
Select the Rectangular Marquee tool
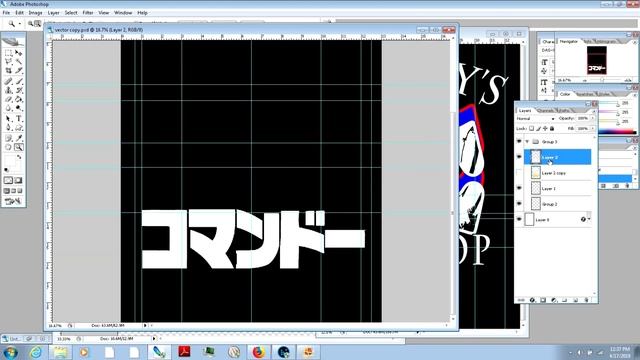pyautogui.click(x=8, y=53)
